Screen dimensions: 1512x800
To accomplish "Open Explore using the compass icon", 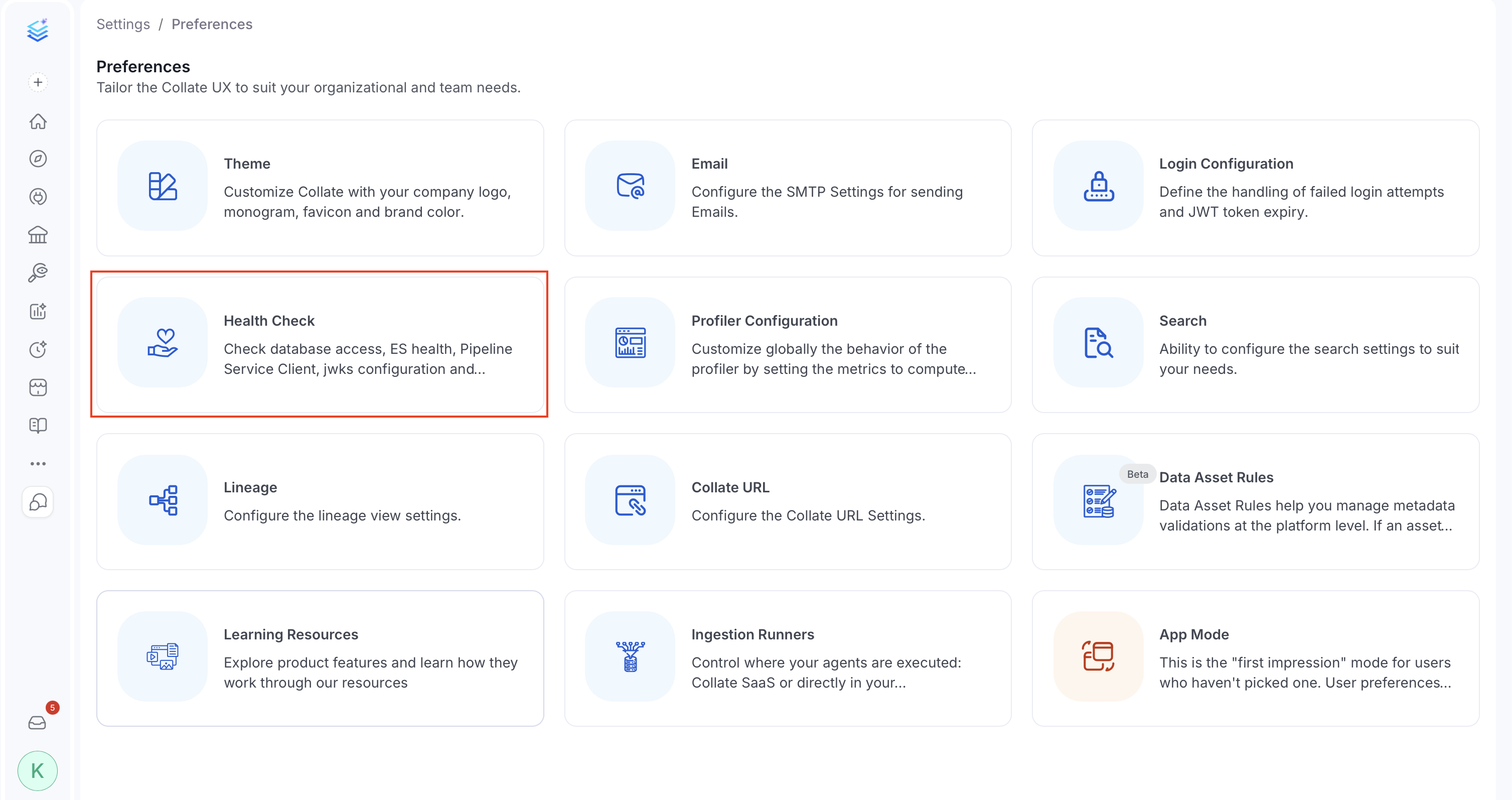I will 38,159.
